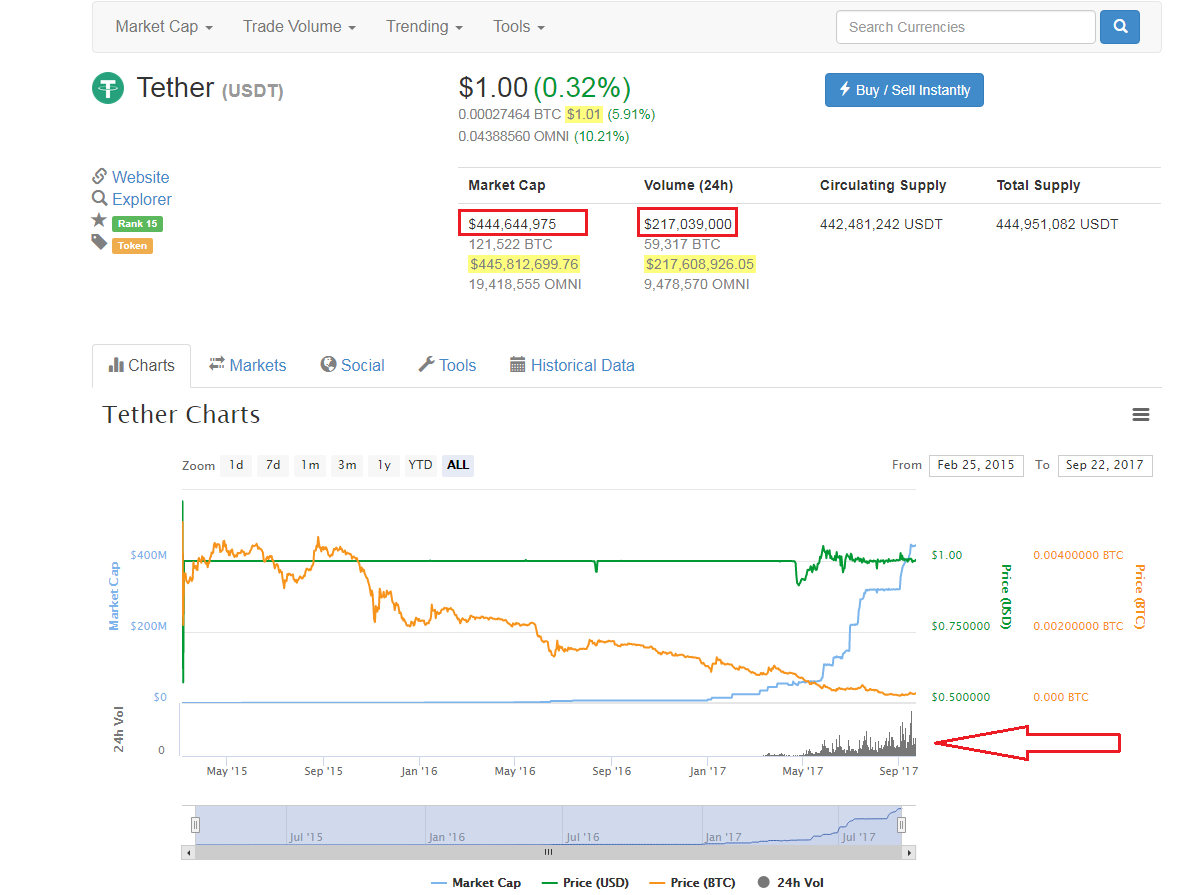1194x895 pixels.
Task: Open the Market Cap dropdown menu
Action: coord(164,27)
